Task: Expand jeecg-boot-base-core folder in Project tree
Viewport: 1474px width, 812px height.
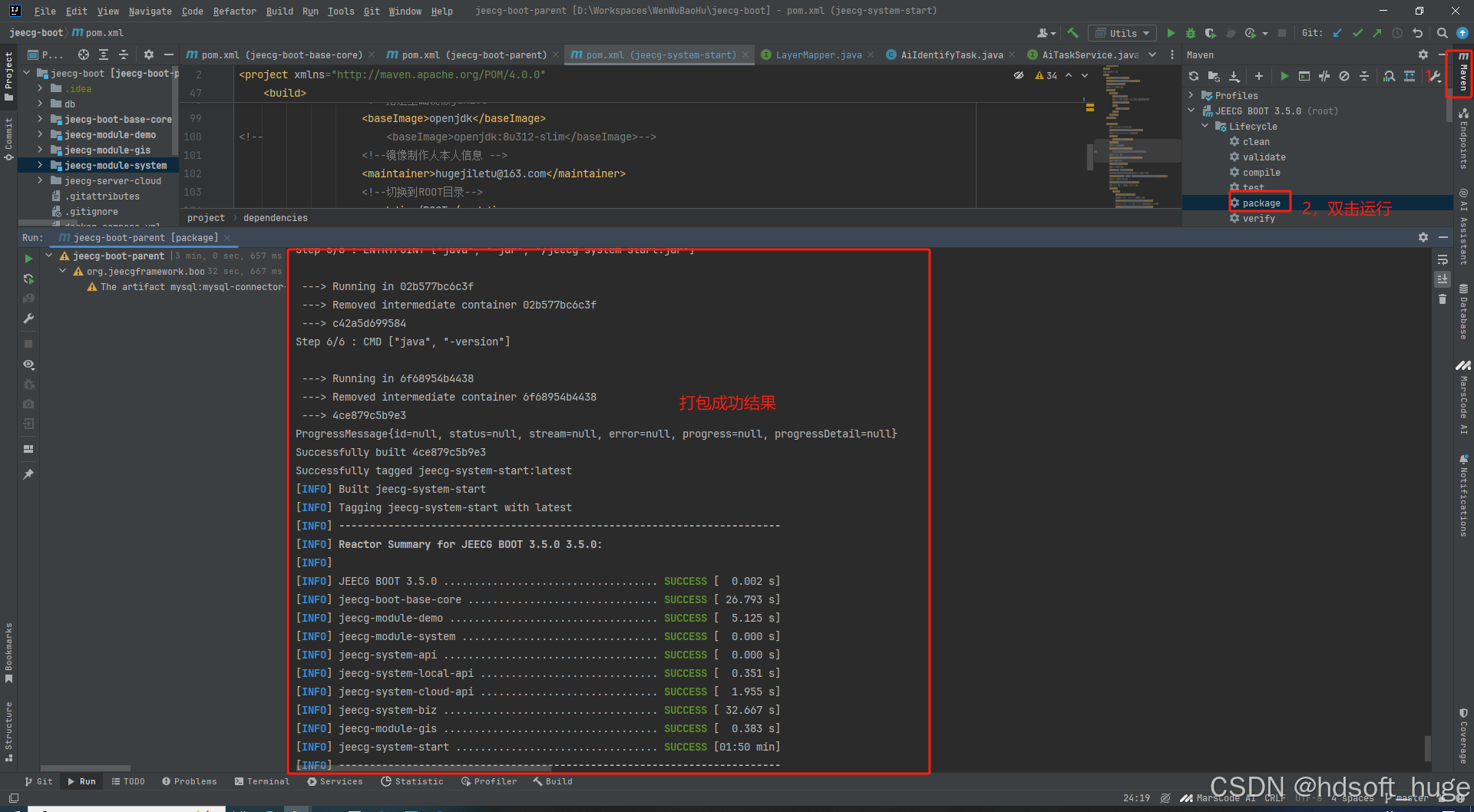Action: [40, 119]
